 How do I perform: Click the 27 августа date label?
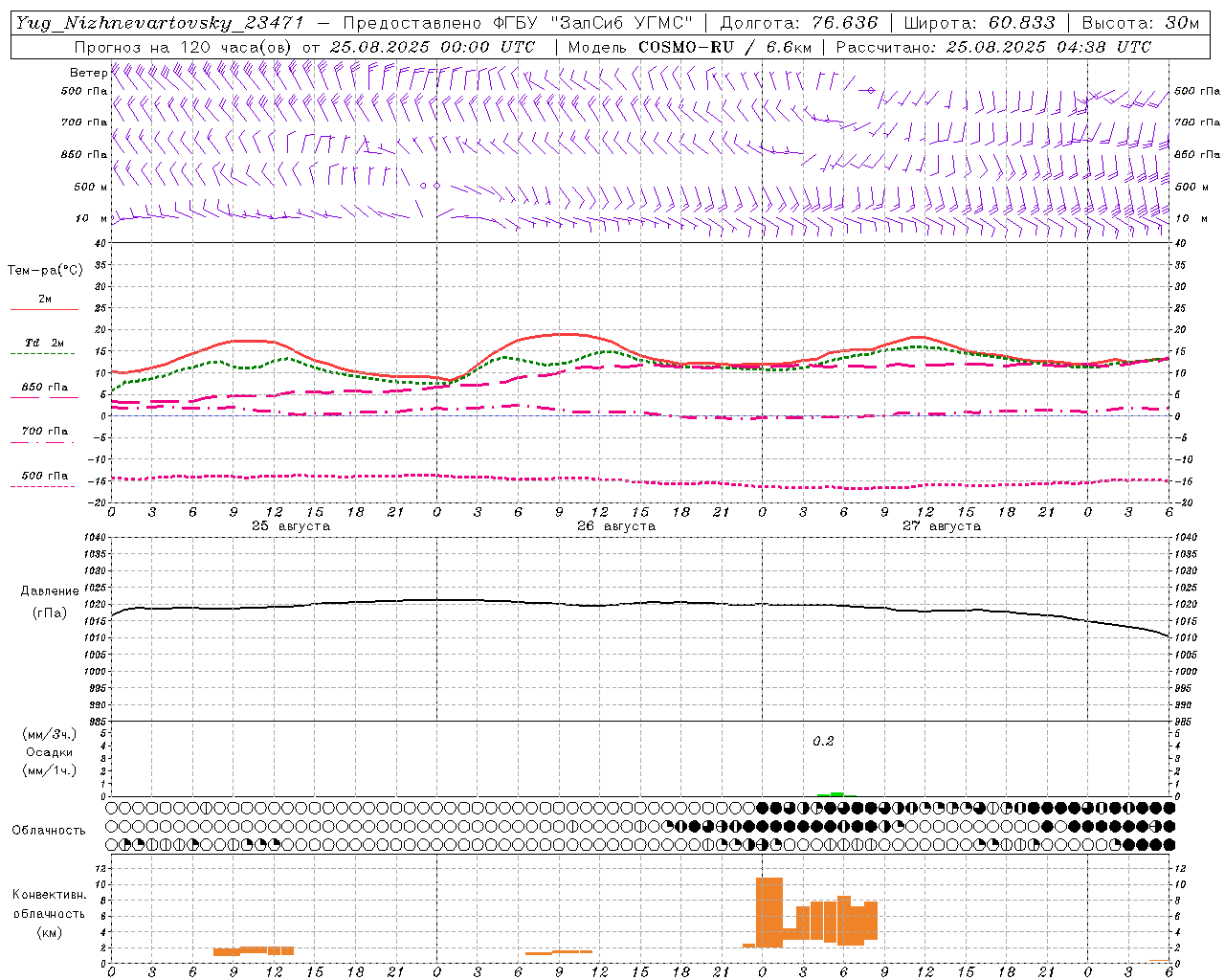942,526
